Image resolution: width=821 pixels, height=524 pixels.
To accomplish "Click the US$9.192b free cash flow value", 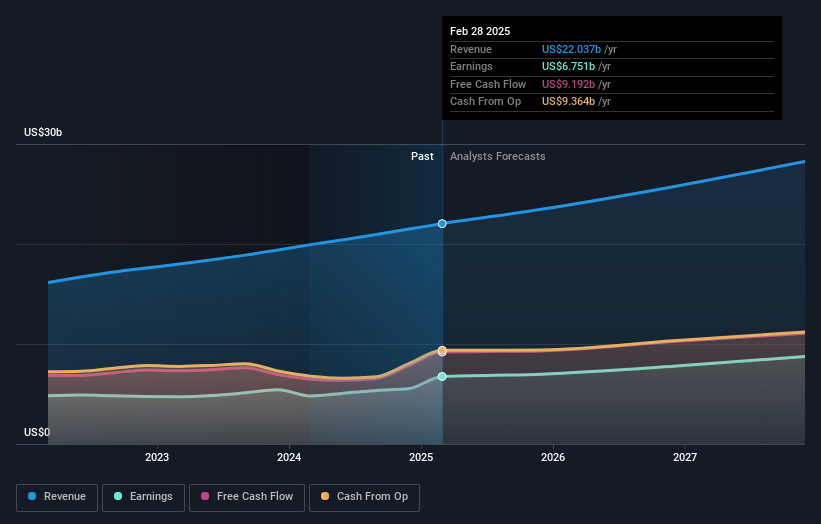I will (x=568, y=84).
